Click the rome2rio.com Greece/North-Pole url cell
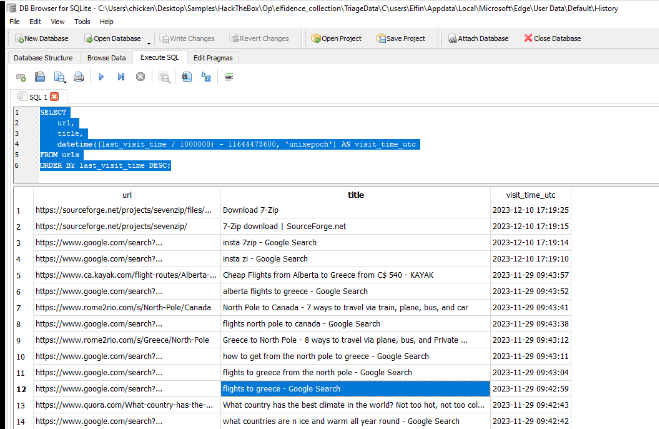Image resolution: width=659 pixels, height=429 pixels. point(127,340)
